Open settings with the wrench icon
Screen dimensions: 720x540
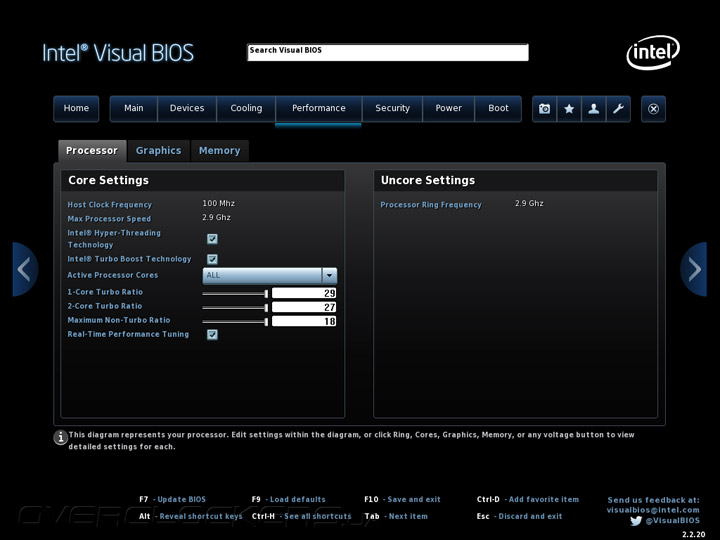tap(618, 109)
